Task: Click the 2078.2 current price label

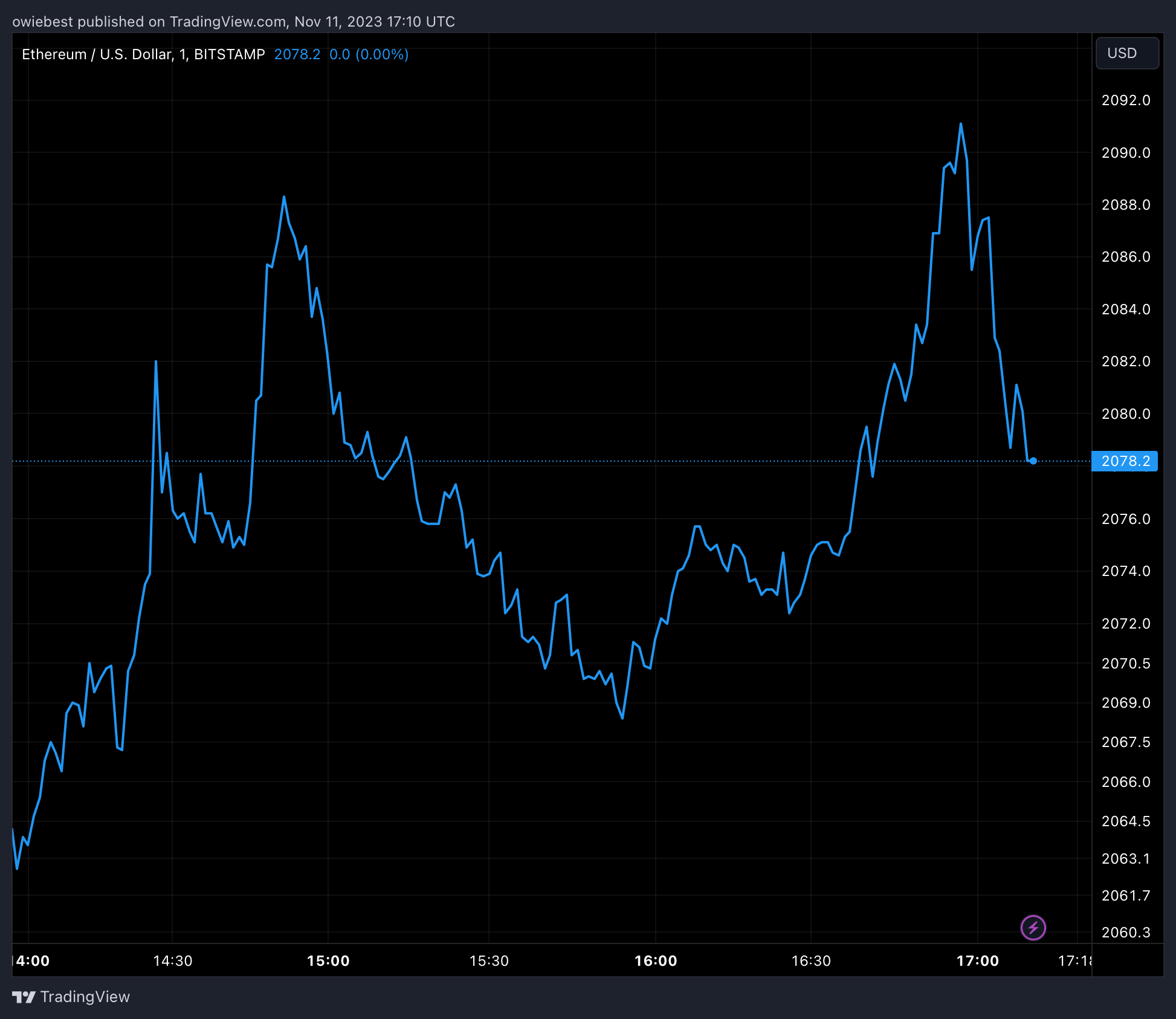Action: pos(1125,461)
